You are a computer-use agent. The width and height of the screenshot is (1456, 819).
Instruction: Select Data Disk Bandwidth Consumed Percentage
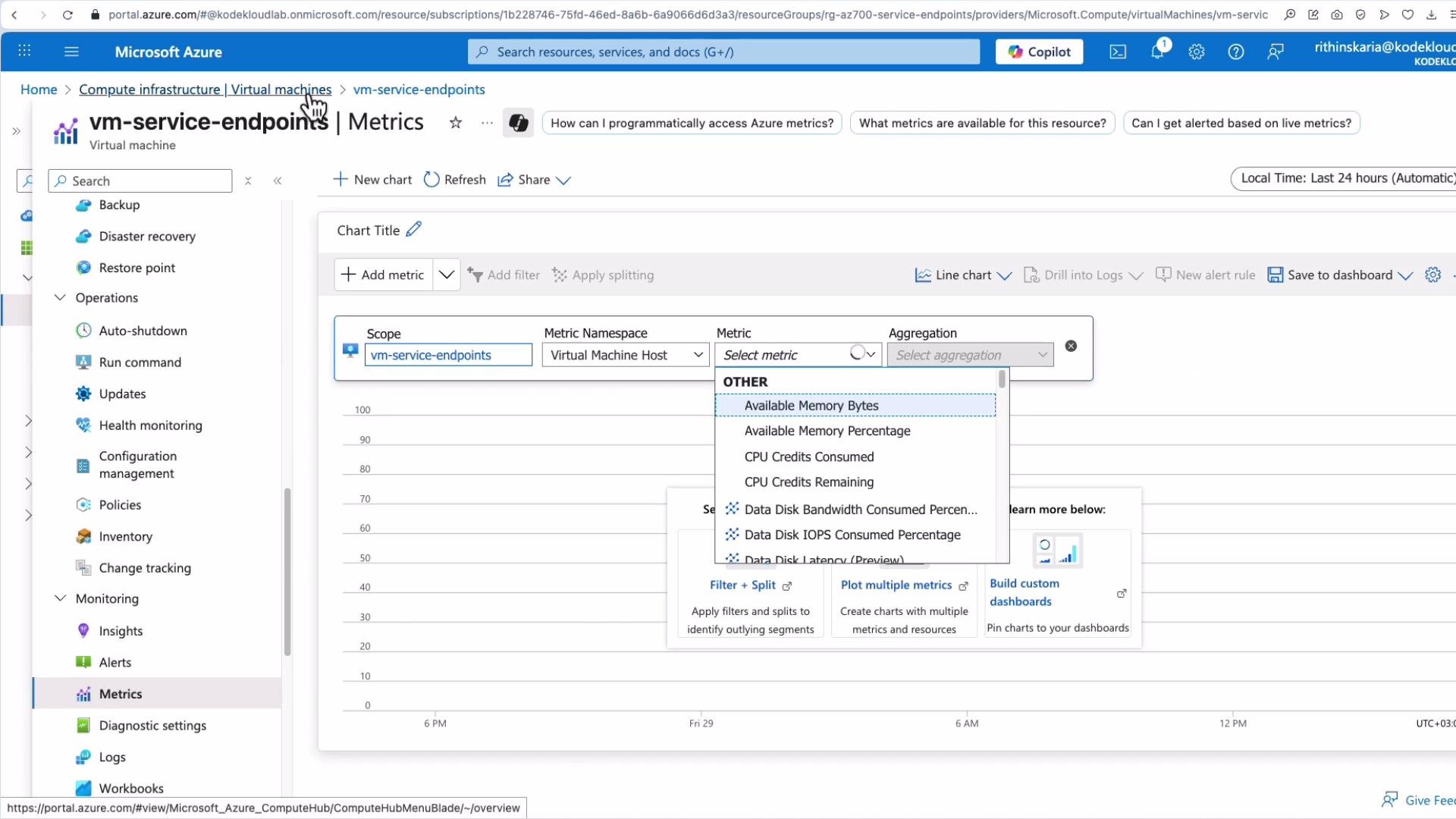[x=855, y=510]
